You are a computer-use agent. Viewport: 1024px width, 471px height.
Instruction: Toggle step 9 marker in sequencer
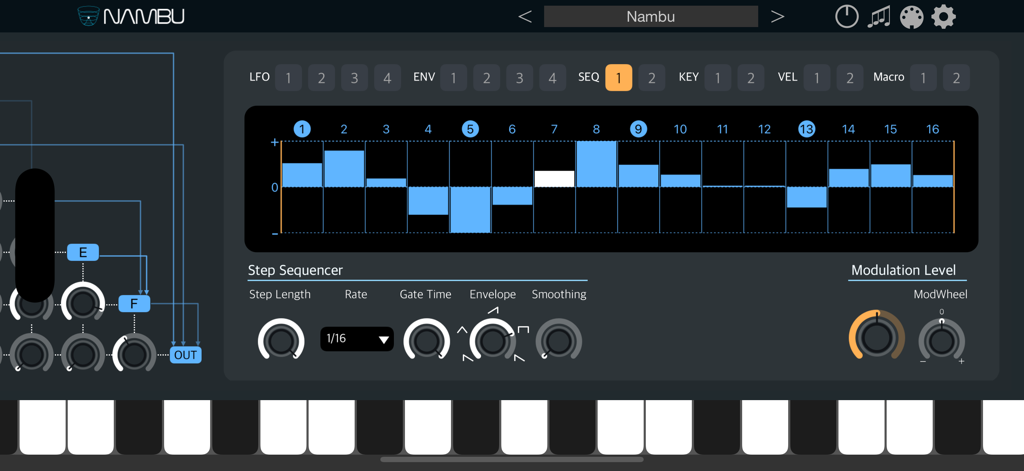click(638, 129)
